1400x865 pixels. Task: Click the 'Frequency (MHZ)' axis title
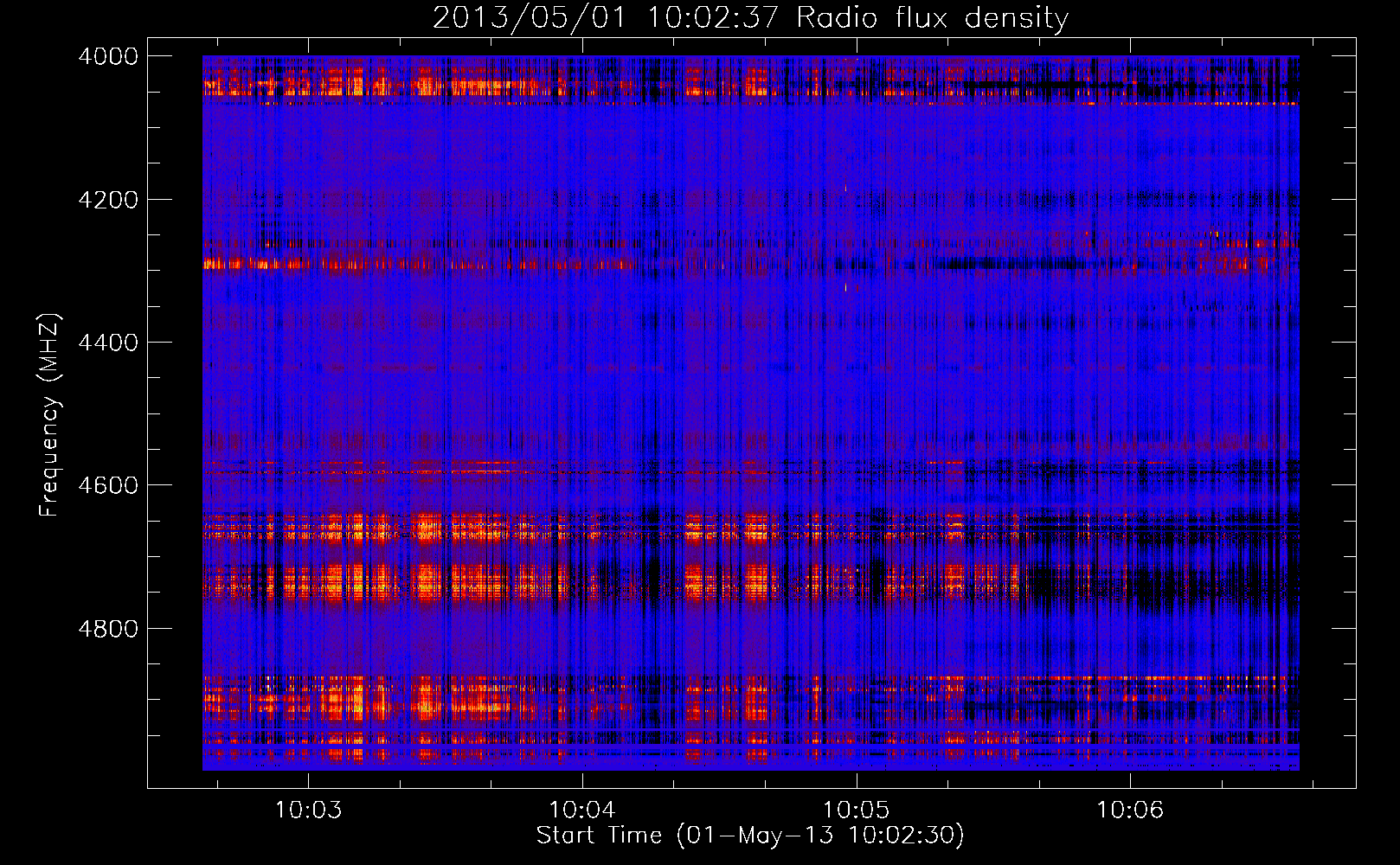(x=50, y=415)
